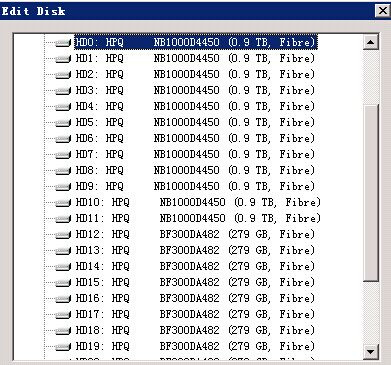Select HD10: HPQ NB1000D4450 disk text

point(198,202)
